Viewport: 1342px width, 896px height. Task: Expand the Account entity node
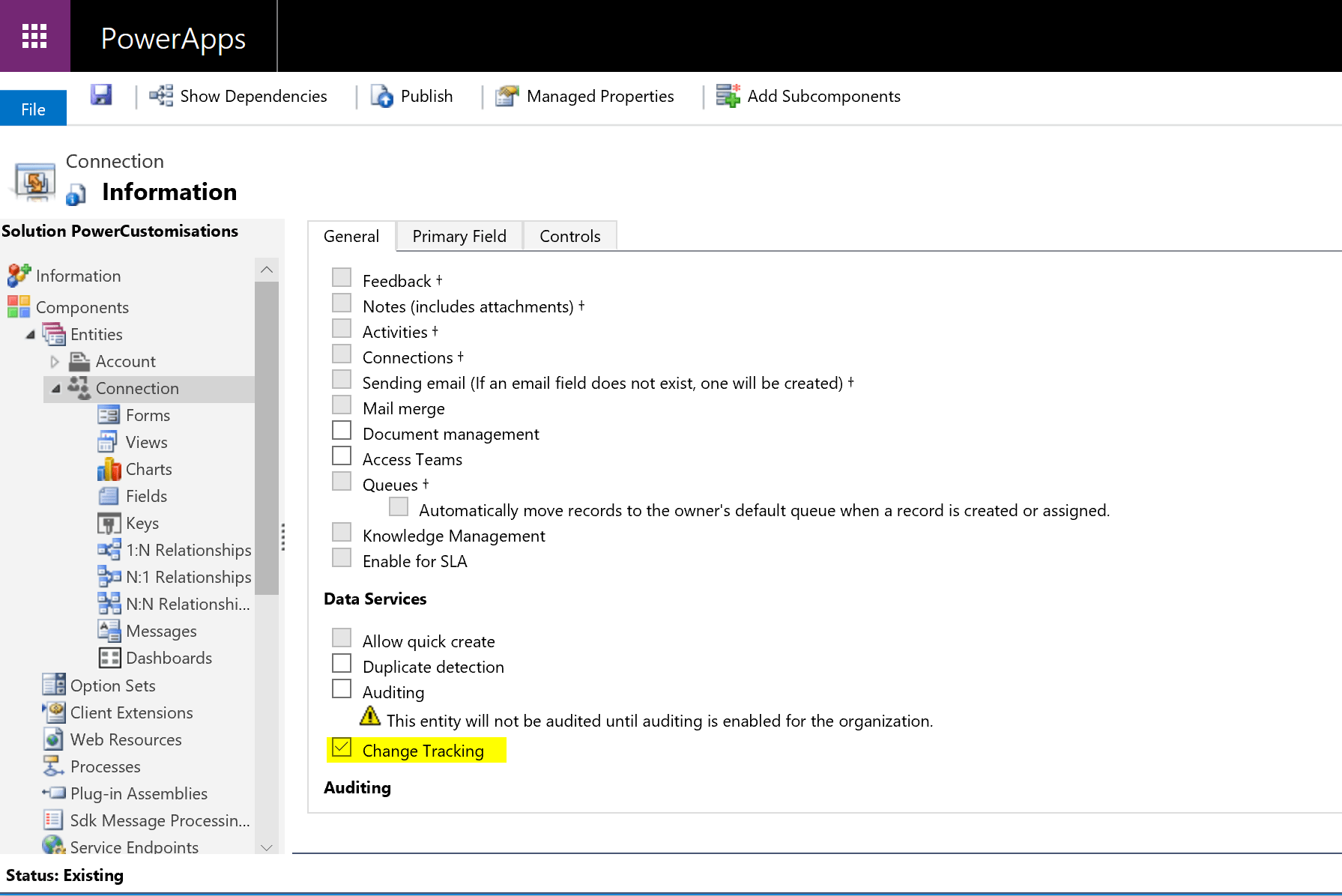point(55,362)
